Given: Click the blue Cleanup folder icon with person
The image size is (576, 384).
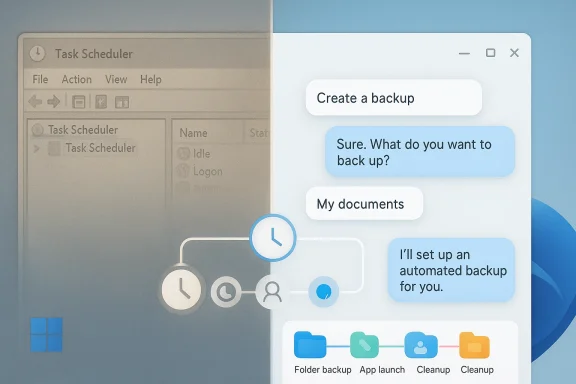Looking at the screenshot, I should coord(421,345).
